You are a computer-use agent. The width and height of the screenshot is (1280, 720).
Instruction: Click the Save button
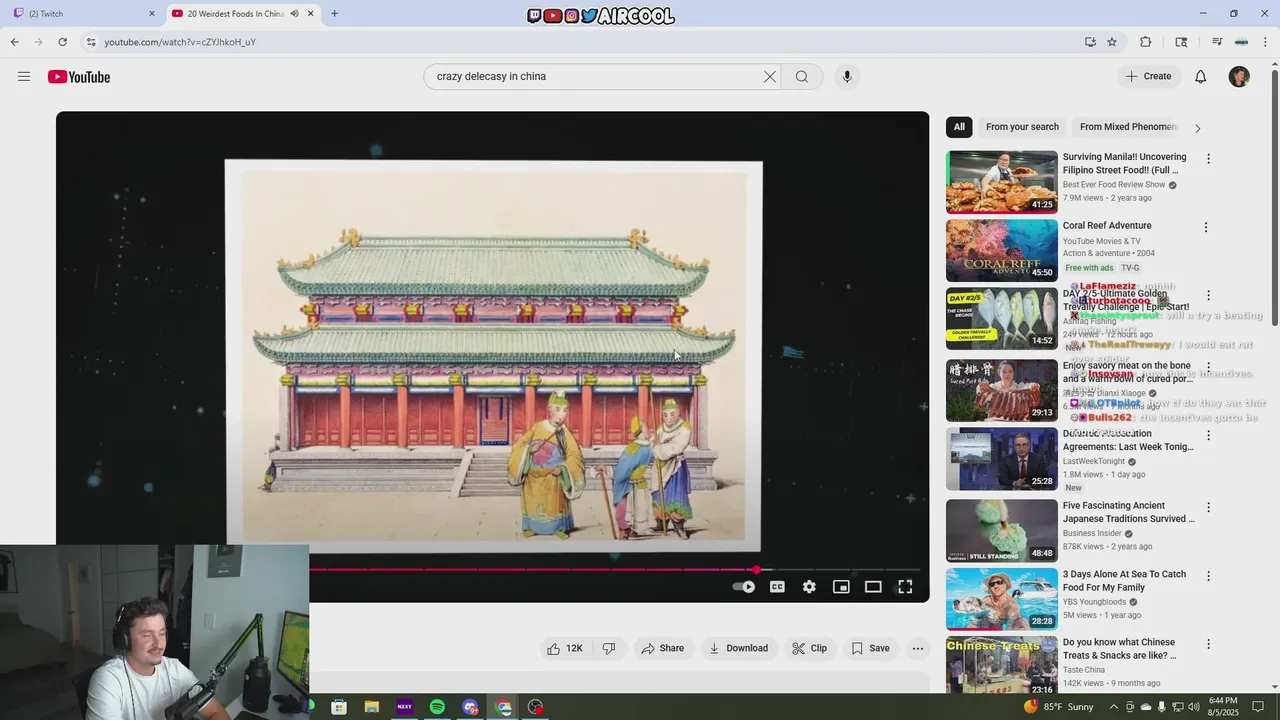(x=870, y=648)
